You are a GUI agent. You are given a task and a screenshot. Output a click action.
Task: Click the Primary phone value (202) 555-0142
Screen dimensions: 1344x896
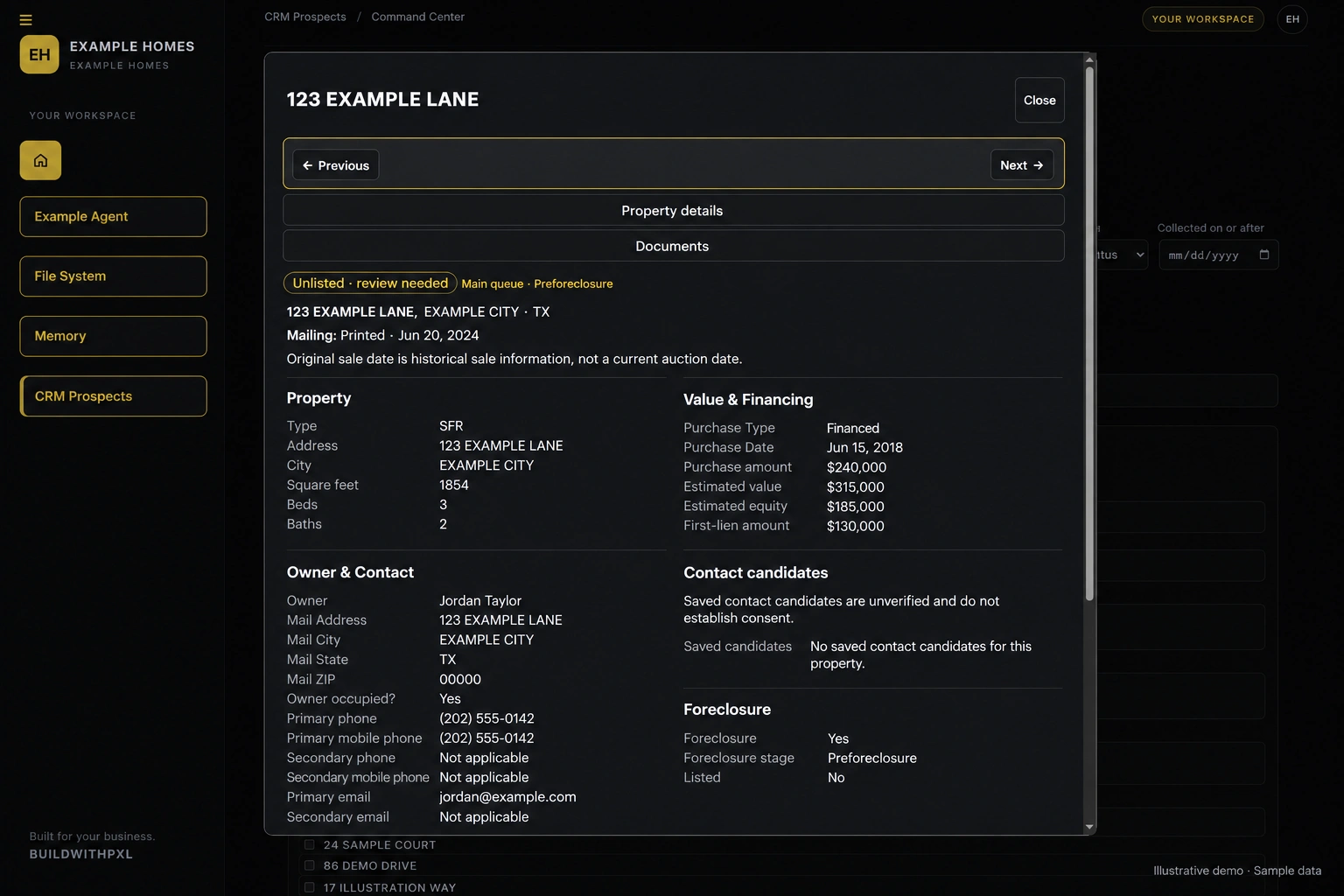point(486,718)
